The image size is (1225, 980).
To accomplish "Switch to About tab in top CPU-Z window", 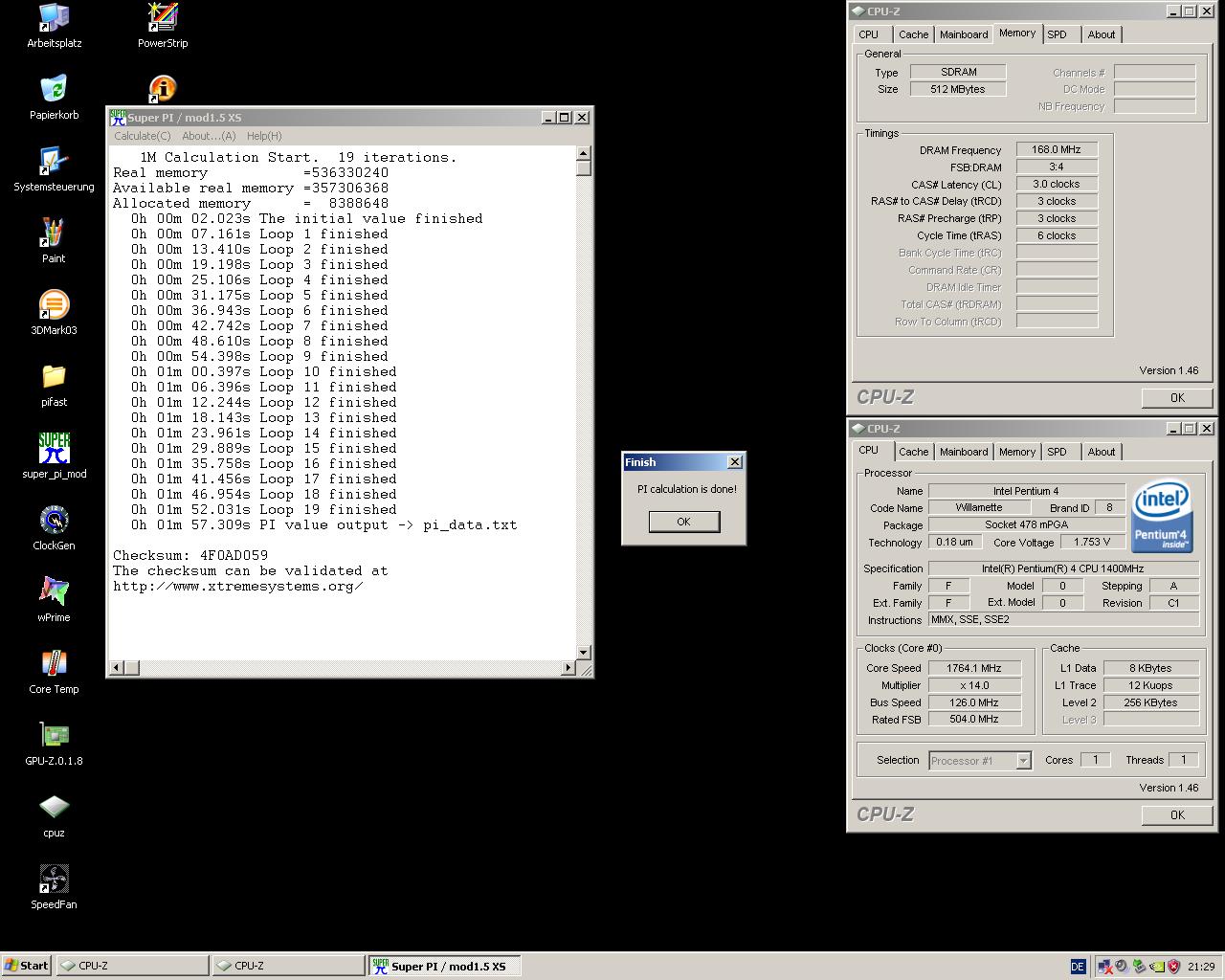I will pyautogui.click(x=1102, y=34).
